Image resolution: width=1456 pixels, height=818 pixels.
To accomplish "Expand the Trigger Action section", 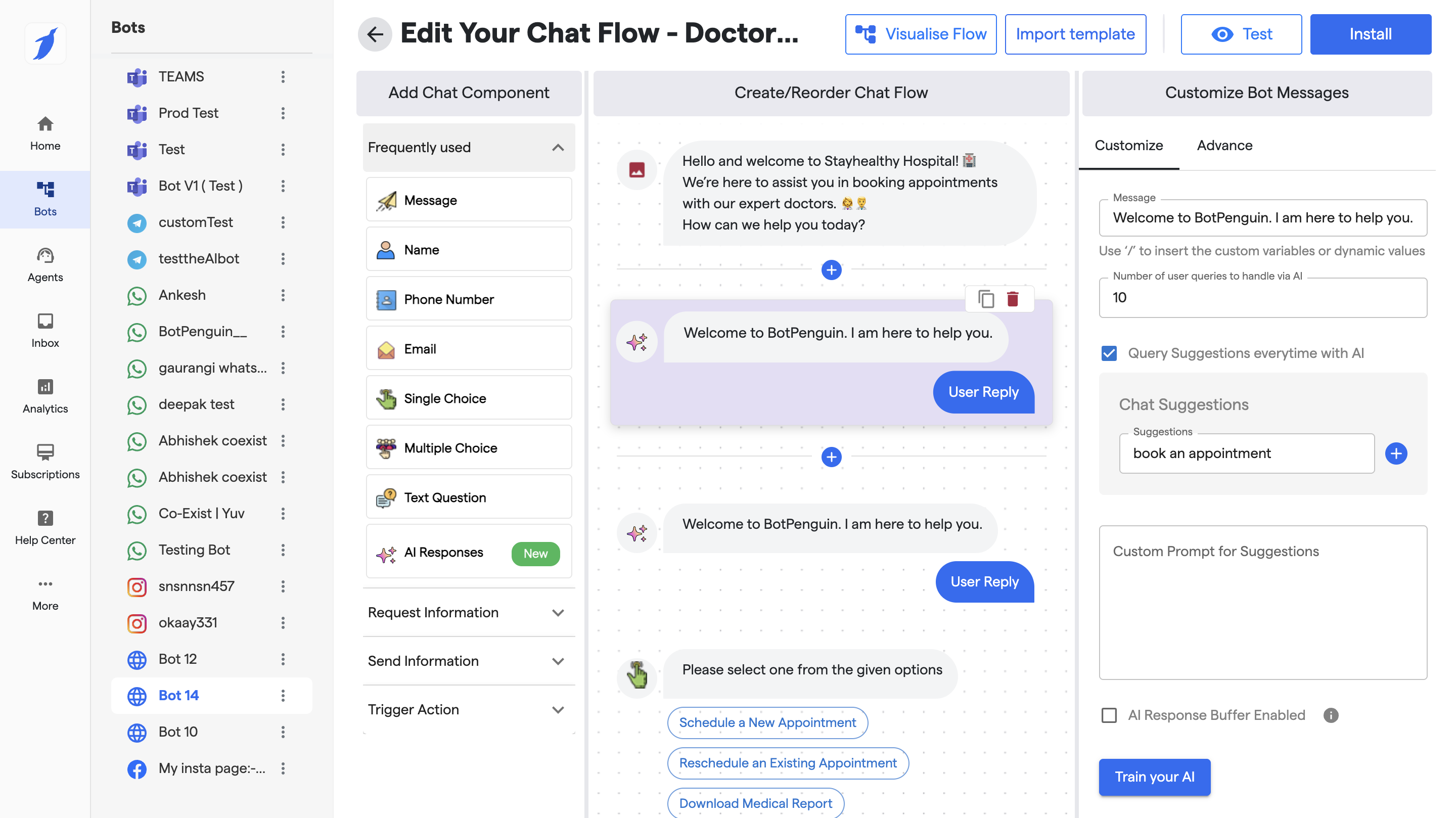I will tap(557, 709).
